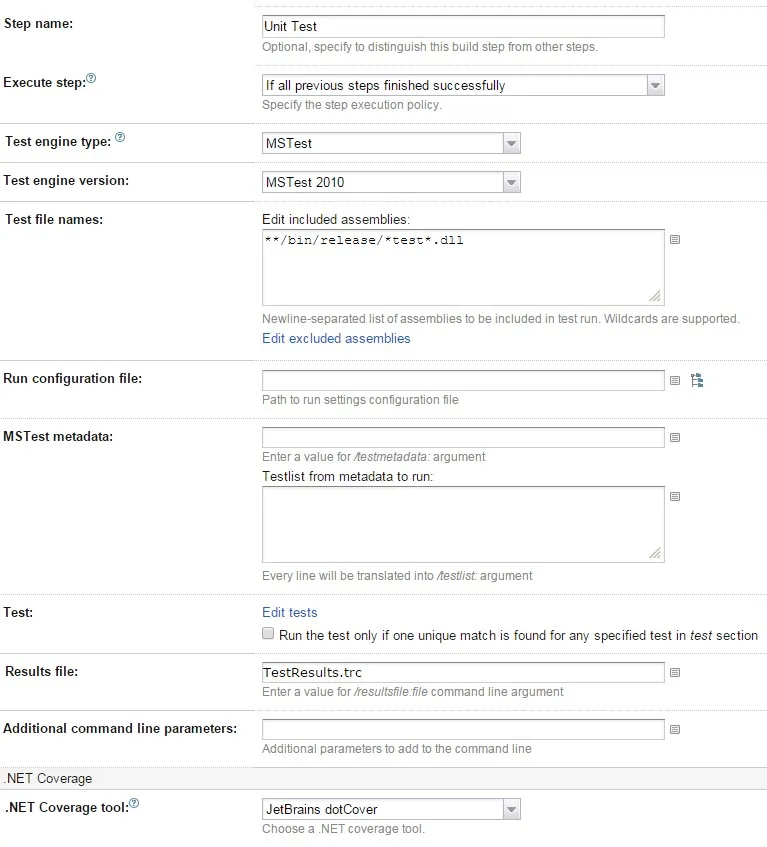
Task: Open file tree browser for Run configuration file
Action: click(x=697, y=381)
